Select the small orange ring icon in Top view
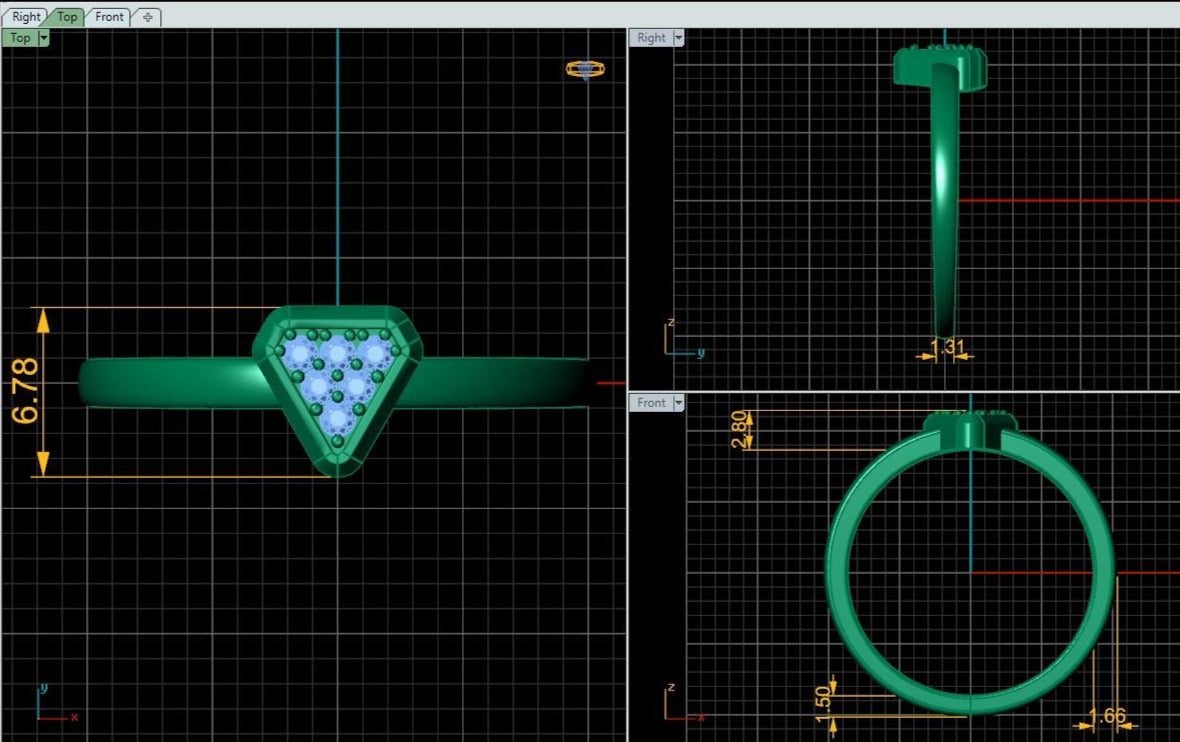 [x=585, y=69]
